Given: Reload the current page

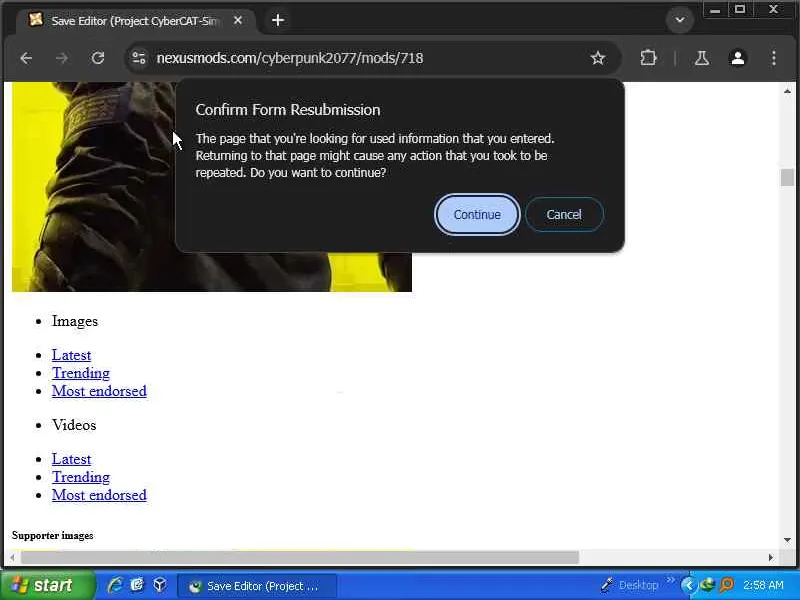Looking at the screenshot, I should tap(98, 58).
